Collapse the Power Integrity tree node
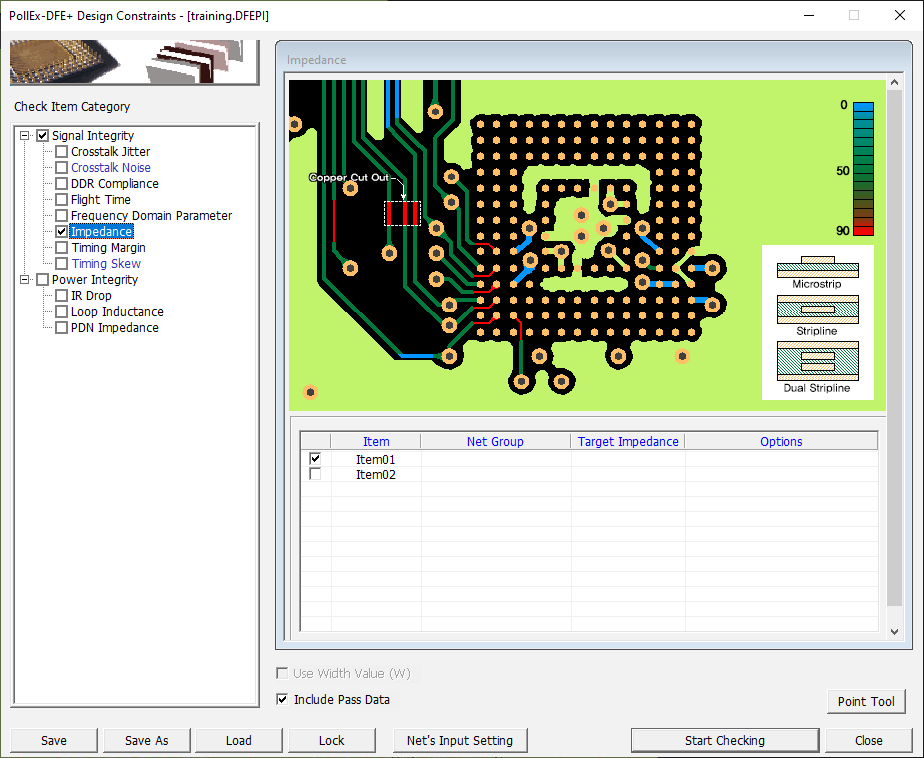This screenshot has width=924, height=758. (x=25, y=280)
